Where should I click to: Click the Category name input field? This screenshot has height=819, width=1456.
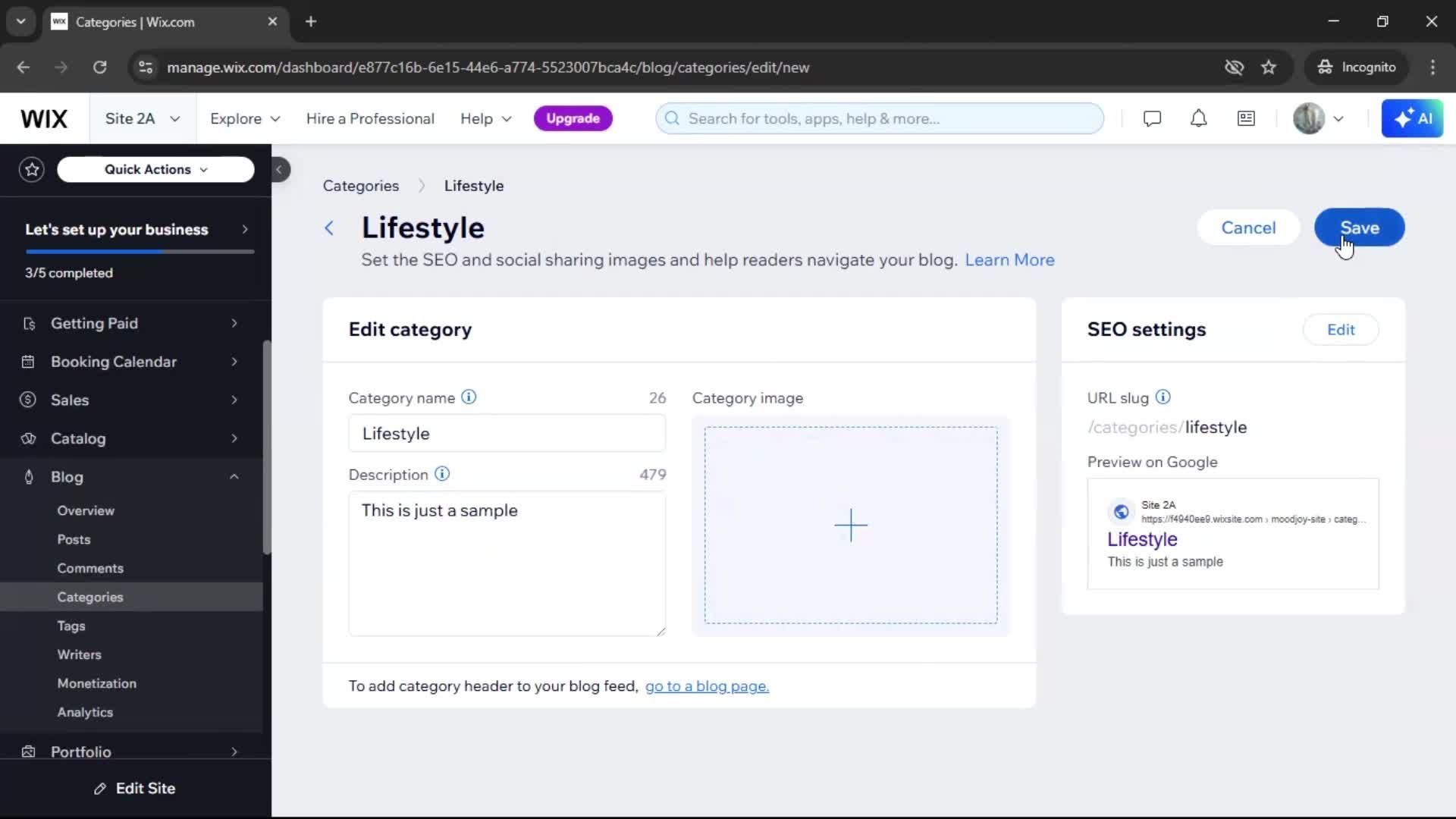(507, 434)
